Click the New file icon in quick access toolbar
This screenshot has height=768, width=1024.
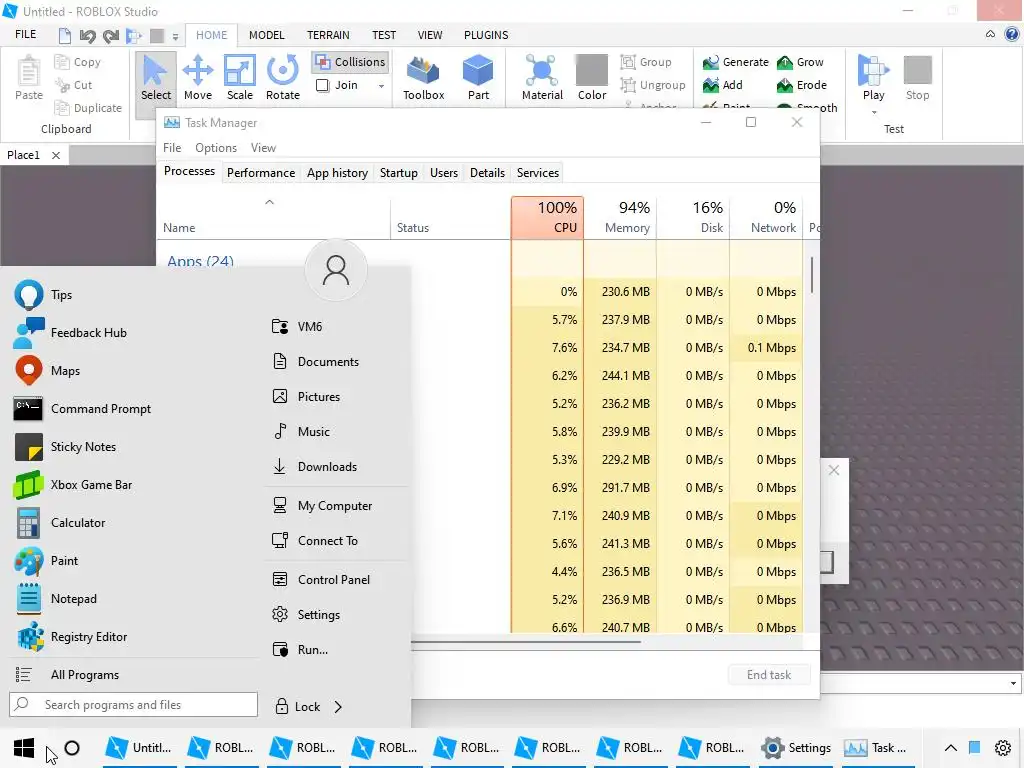[x=65, y=36]
